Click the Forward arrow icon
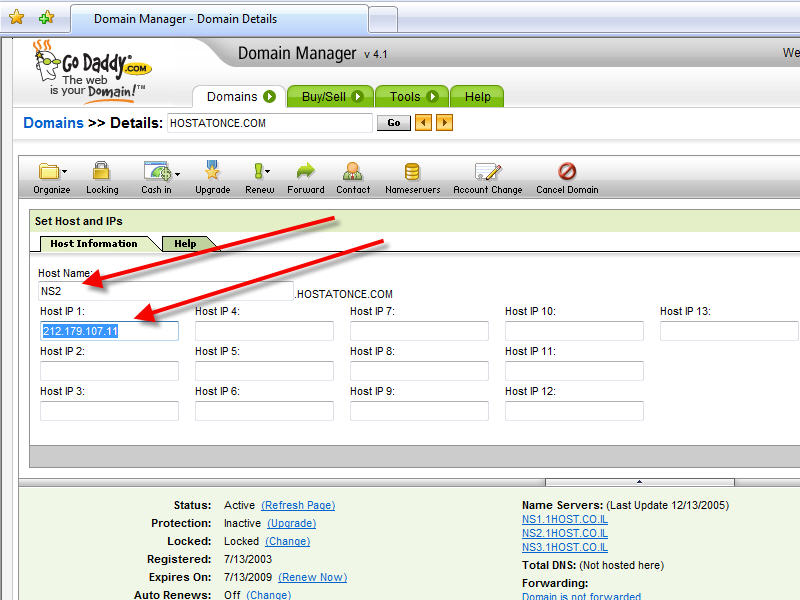Screen dimensions: 800x600 tap(305, 172)
